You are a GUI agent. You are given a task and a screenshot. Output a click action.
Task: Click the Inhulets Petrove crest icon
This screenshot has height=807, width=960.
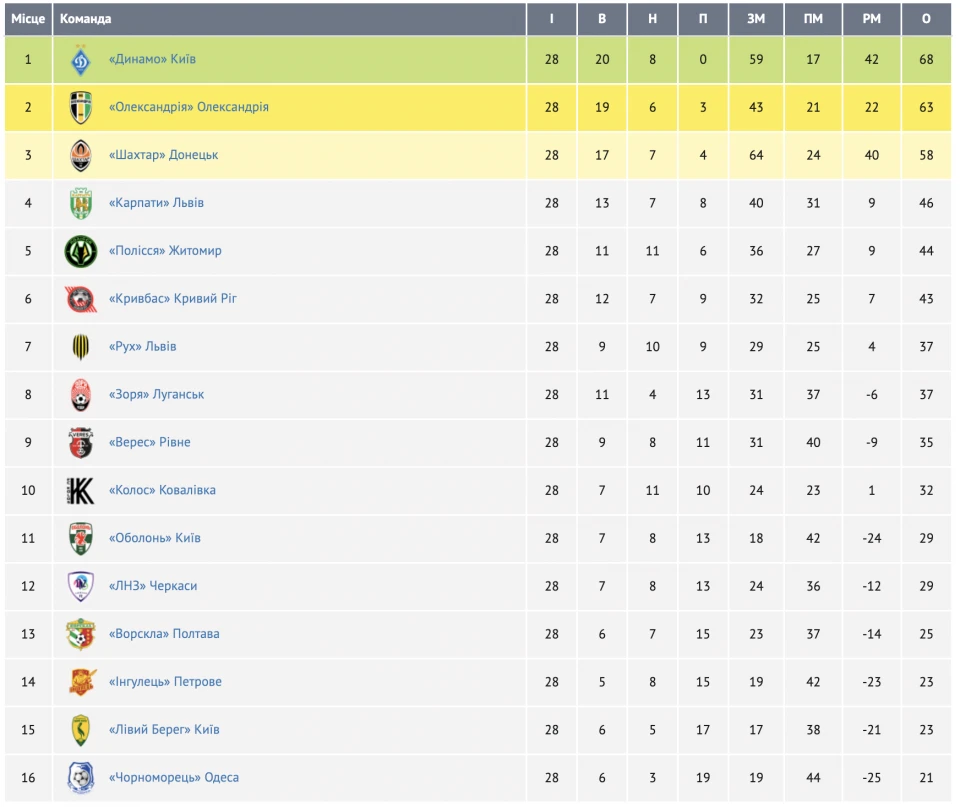click(x=81, y=682)
